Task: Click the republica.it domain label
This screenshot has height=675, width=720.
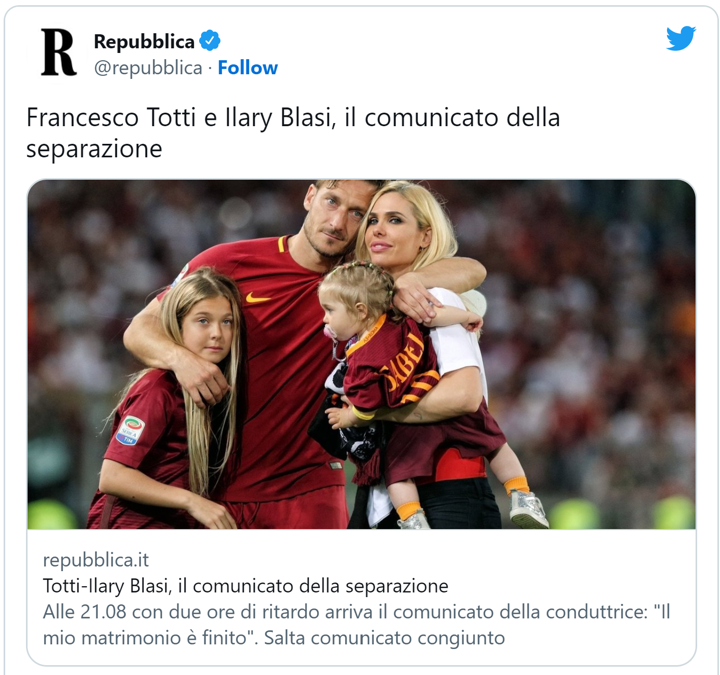Action: (x=96, y=560)
